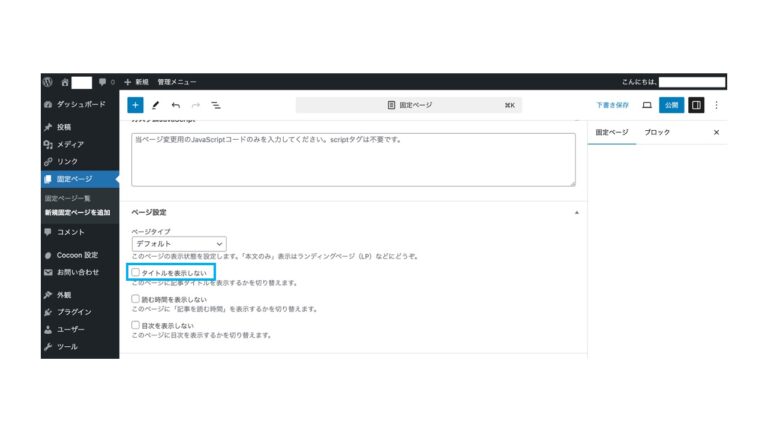Click the 下書き保存 save draft link
Screen dimensions: 768x432
612,105
